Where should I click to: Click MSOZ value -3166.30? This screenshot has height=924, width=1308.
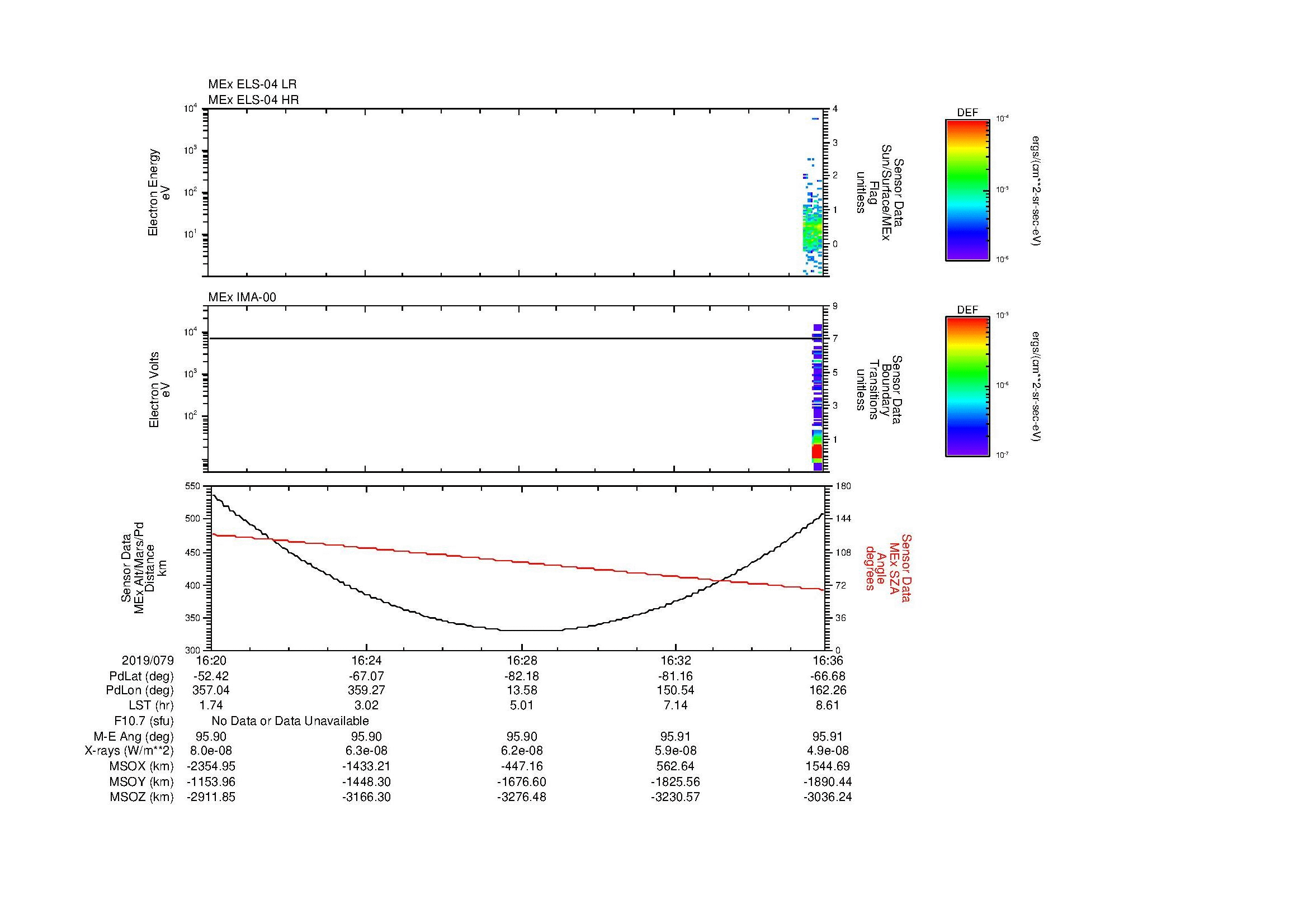tap(366, 797)
